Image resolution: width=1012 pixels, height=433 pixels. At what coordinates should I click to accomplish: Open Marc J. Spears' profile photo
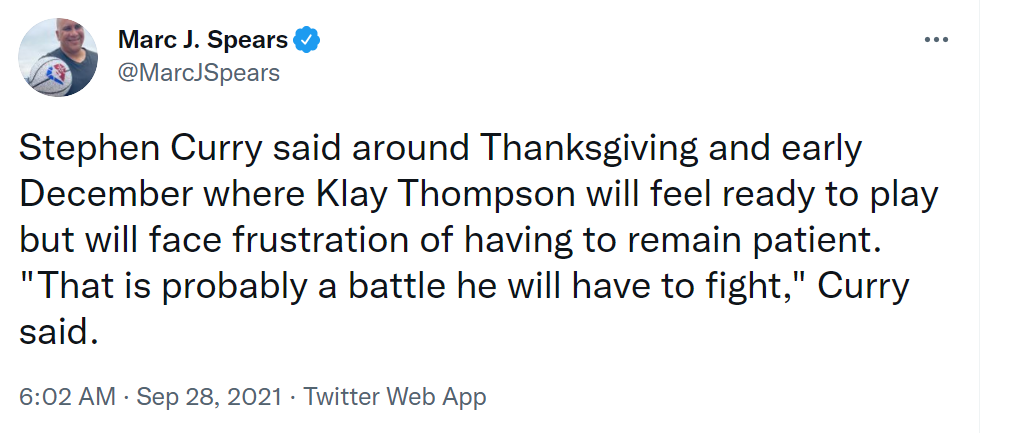(59, 57)
